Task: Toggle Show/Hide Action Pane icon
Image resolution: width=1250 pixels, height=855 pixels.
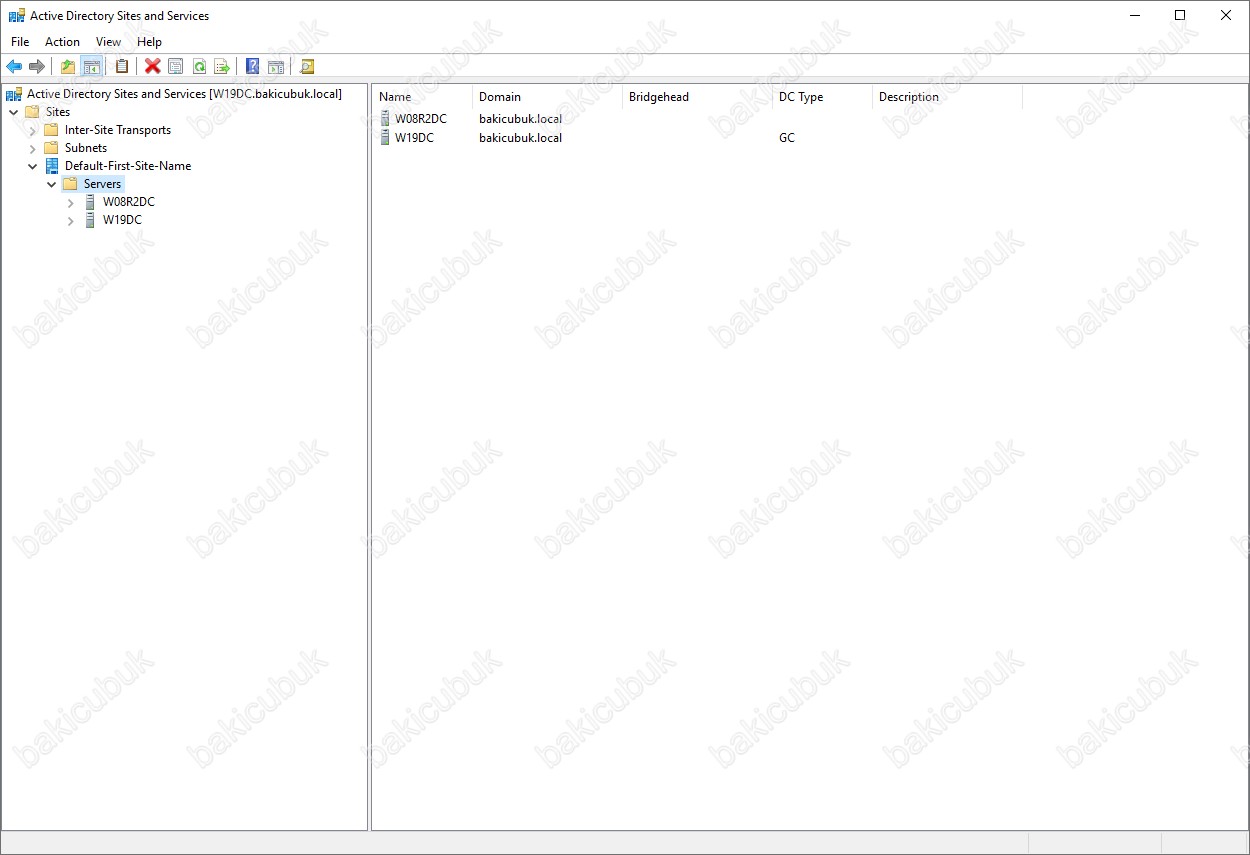Action: pyautogui.click(x=276, y=67)
